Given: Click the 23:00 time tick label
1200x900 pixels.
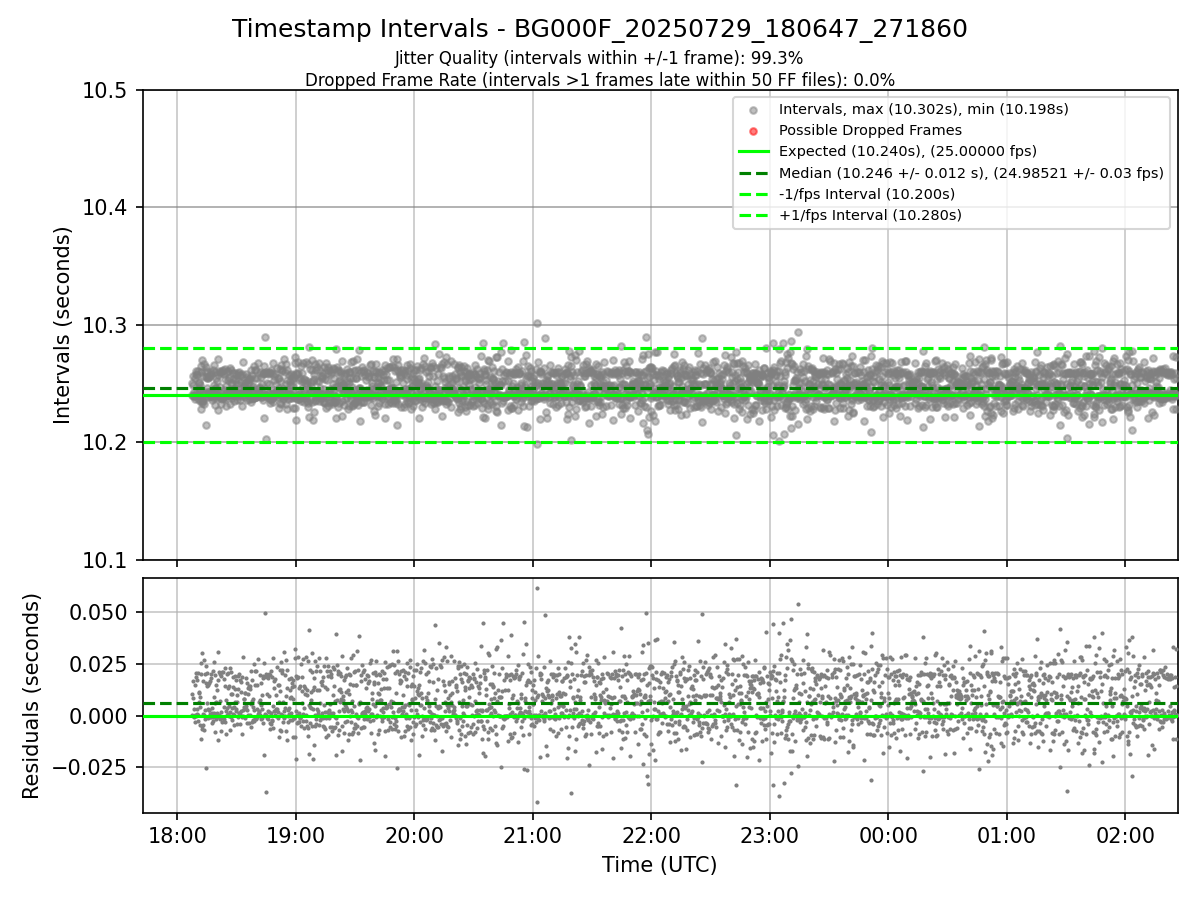Looking at the screenshot, I should click(x=769, y=834).
